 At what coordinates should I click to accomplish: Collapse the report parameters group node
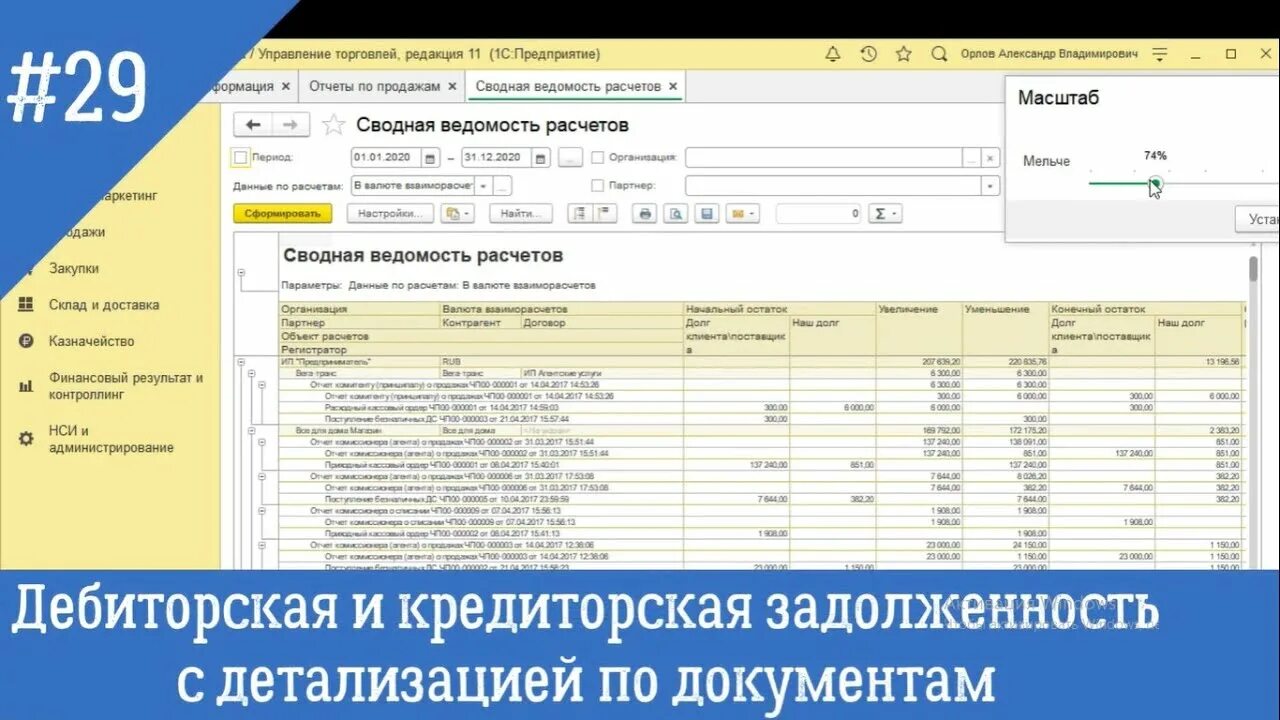click(240, 272)
